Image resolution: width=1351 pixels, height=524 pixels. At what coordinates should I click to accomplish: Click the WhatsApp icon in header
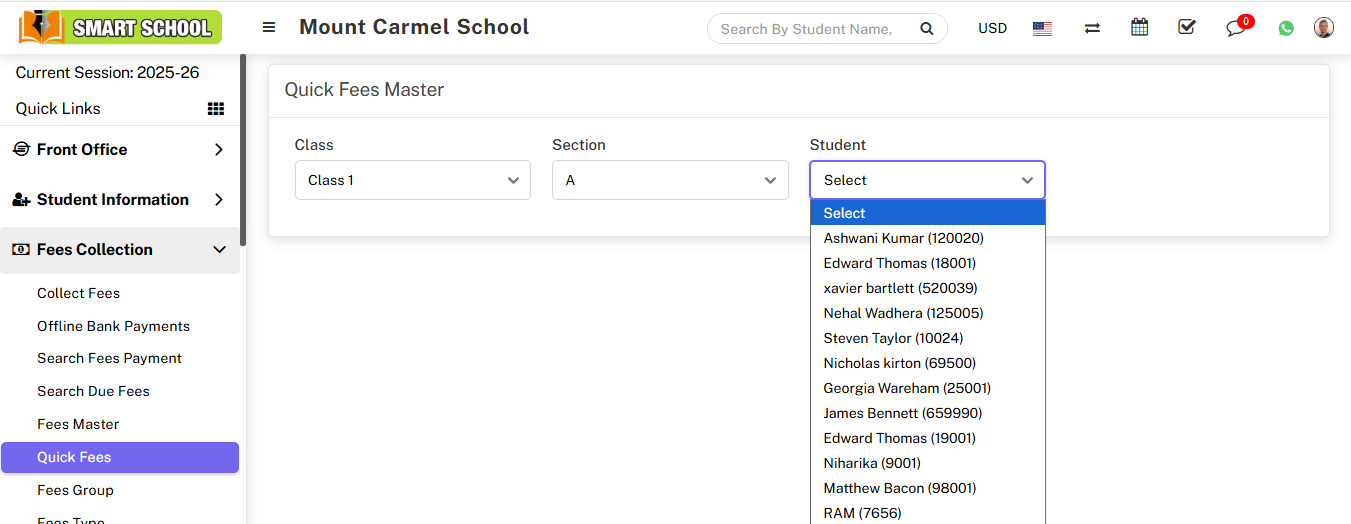1286,28
